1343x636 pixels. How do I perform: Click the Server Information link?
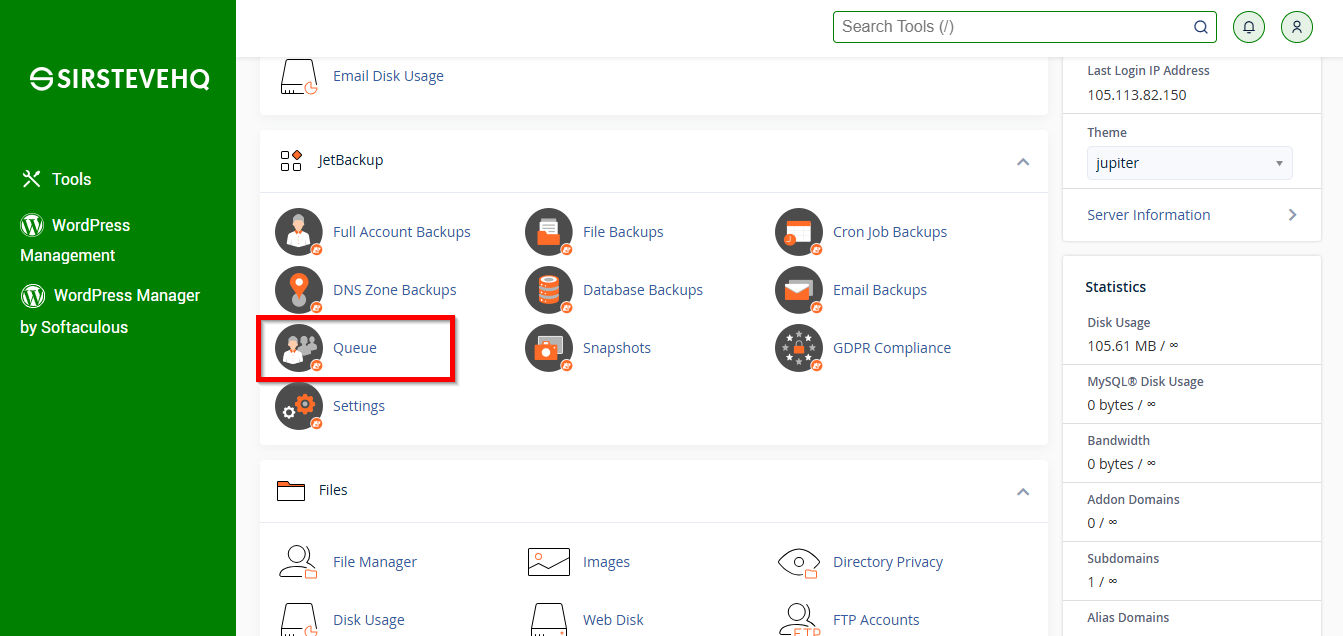pos(1149,215)
